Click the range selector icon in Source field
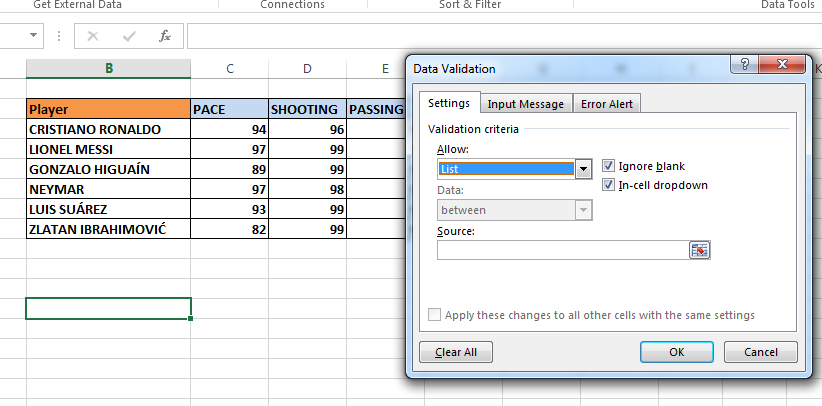 click(x=699, y=250)
